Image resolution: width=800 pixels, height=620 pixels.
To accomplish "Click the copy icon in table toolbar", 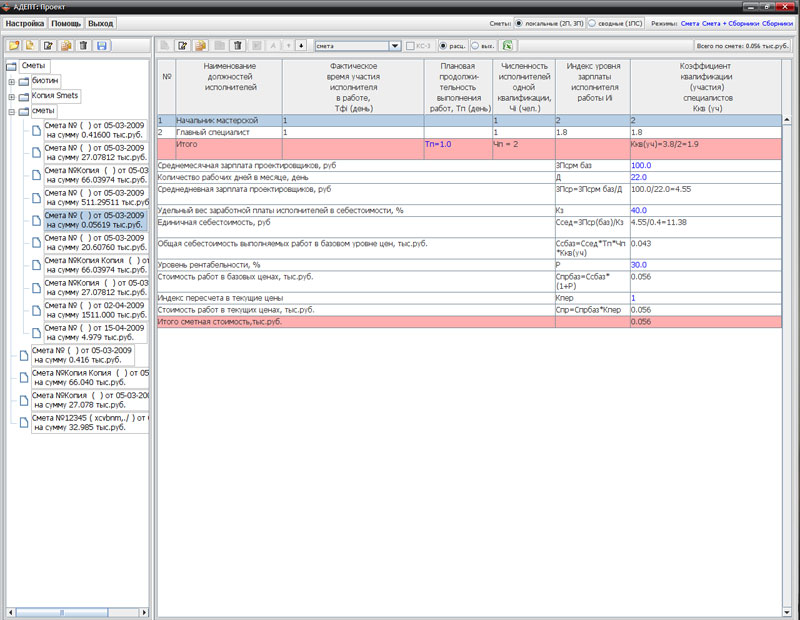I will [x=201, y=46].
